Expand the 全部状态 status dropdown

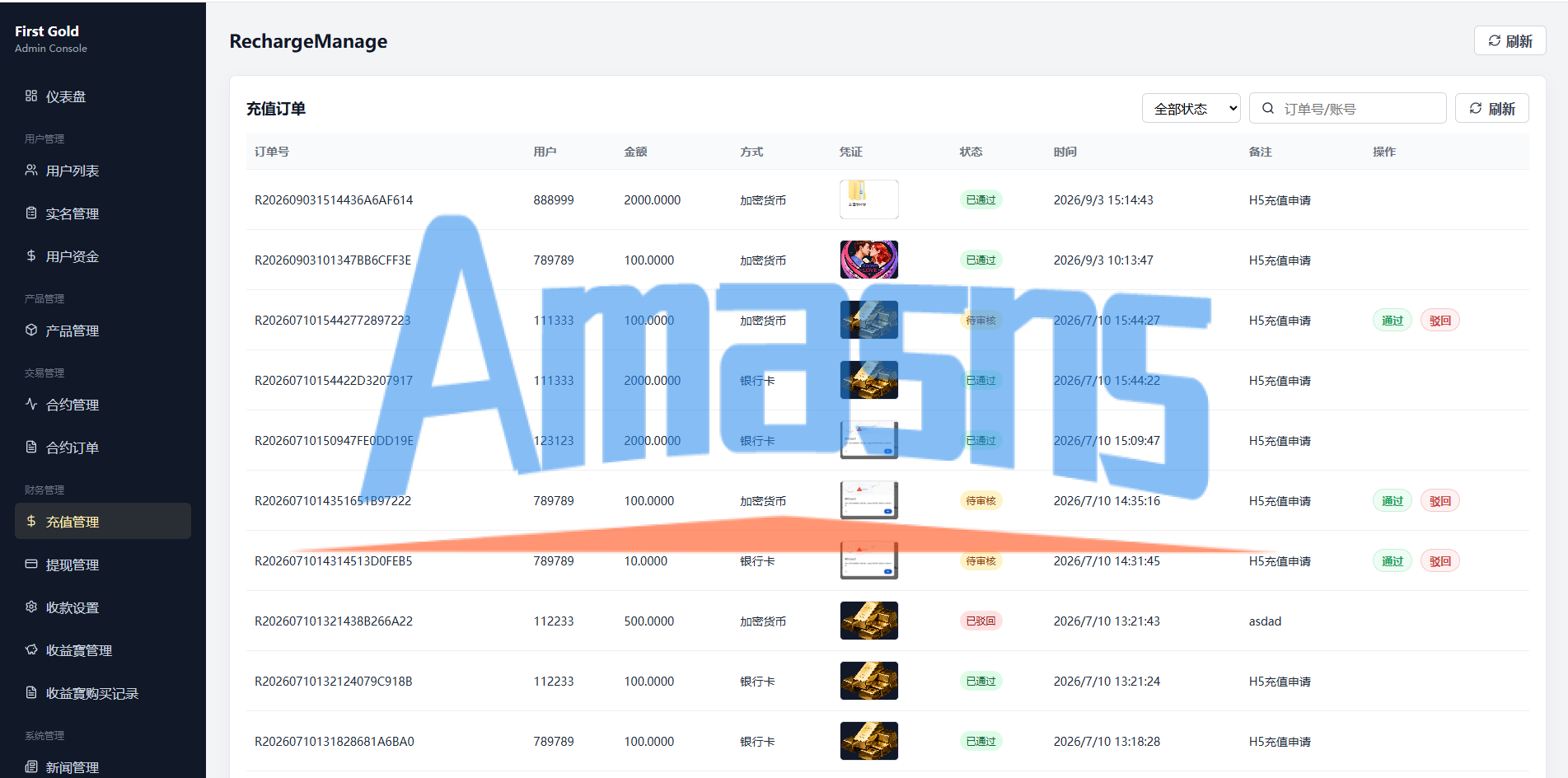click(1191, 108)
